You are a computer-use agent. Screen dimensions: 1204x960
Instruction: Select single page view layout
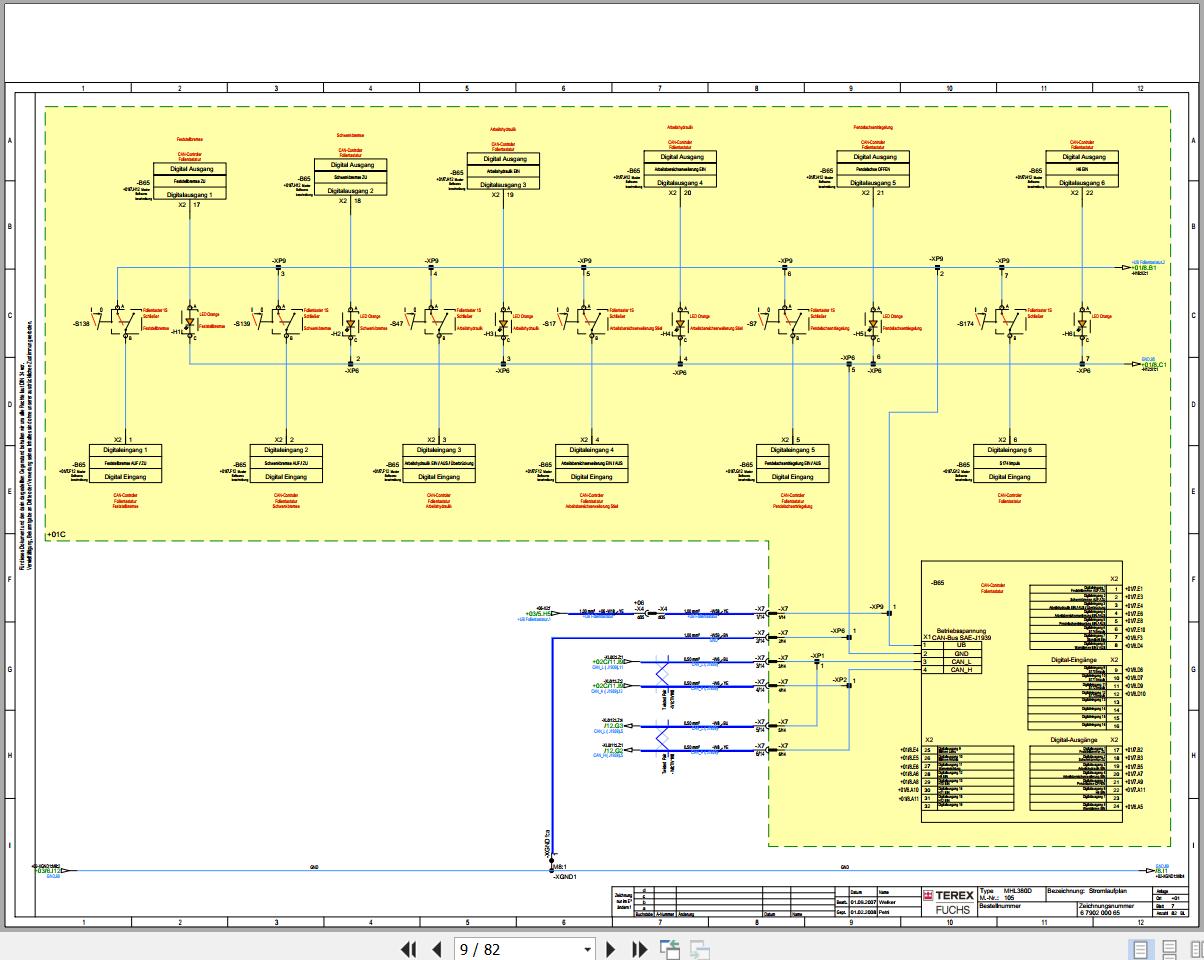point(1140,949)
